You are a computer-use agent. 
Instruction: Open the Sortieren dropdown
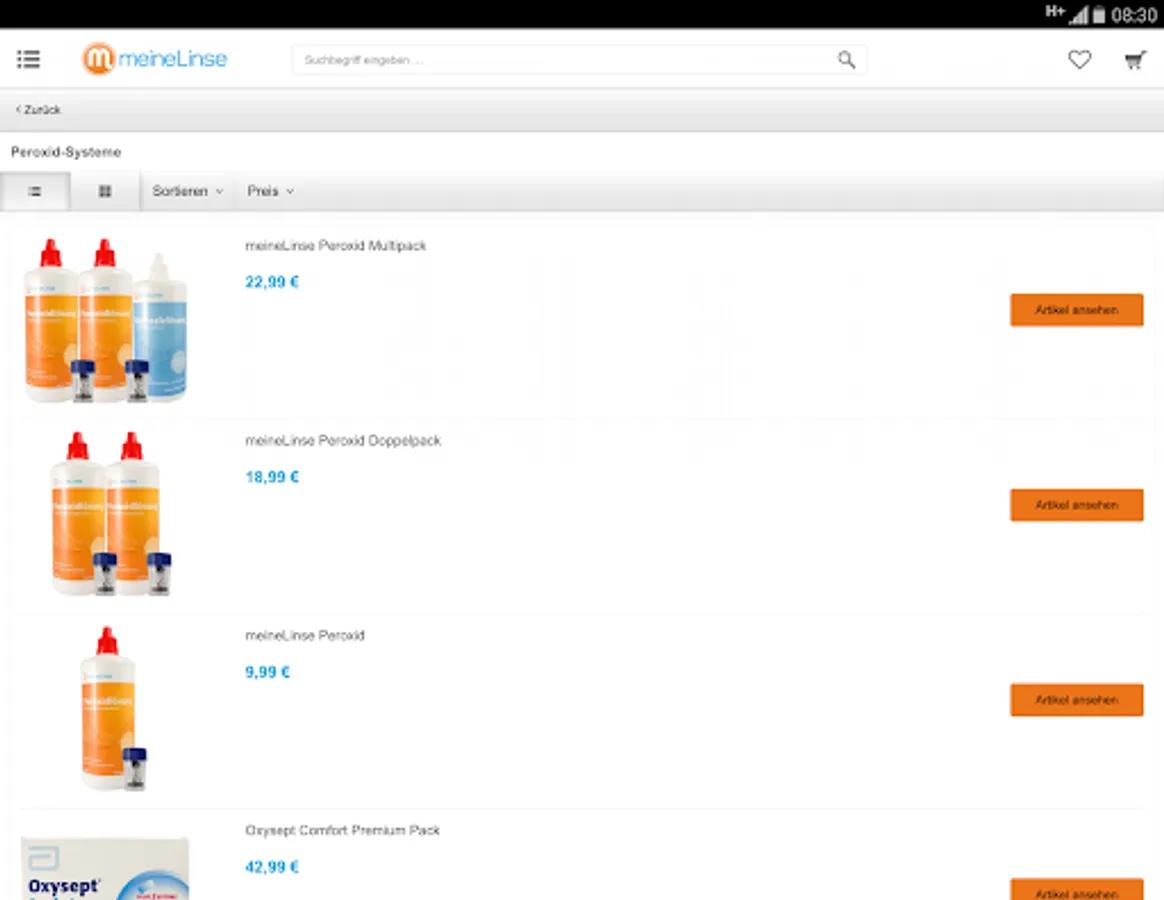[x=187, y=192]
